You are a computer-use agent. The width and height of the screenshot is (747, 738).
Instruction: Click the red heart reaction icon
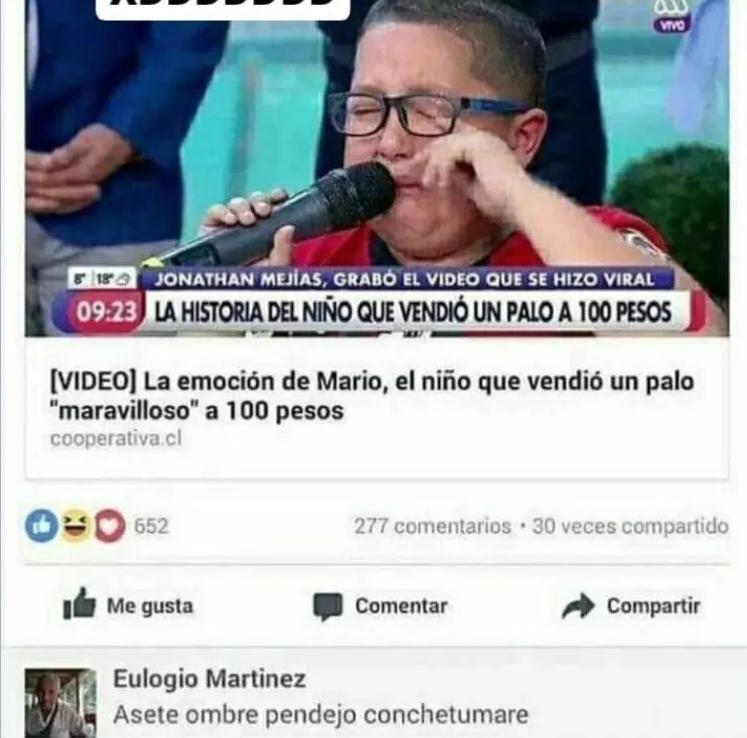pos(110,526)
